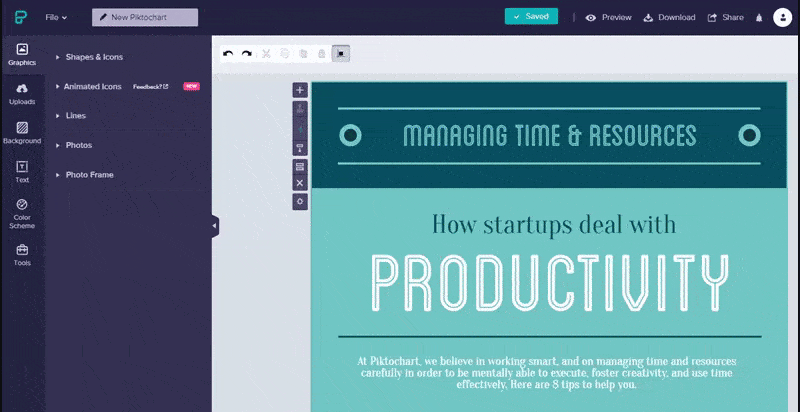Collapse the side panel arrow handle
This screenshot has height=412, width=800.
[x=215, y=226]
